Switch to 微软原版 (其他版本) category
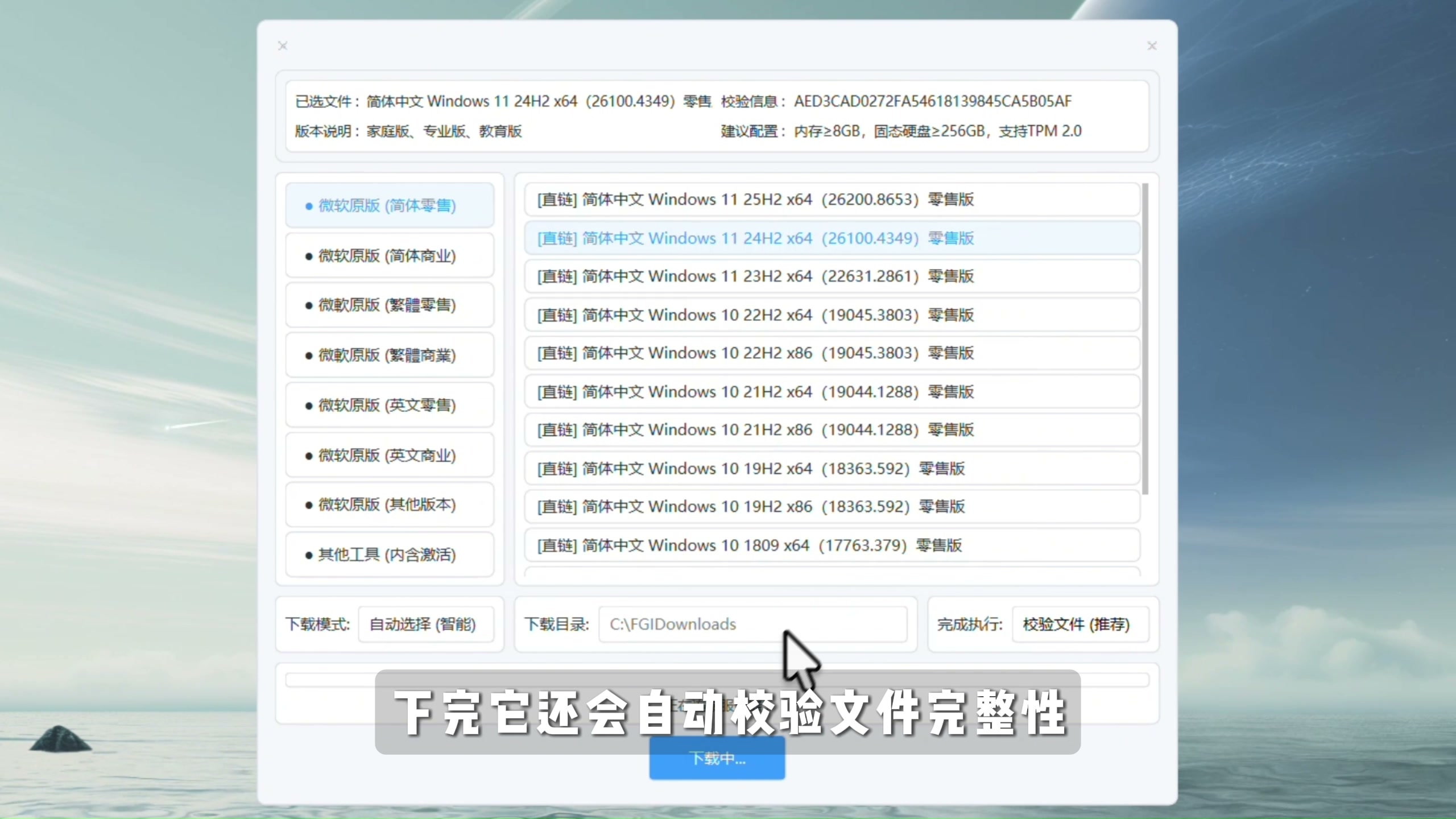This screenshot has width=1456, height=819. click(390, 505)
